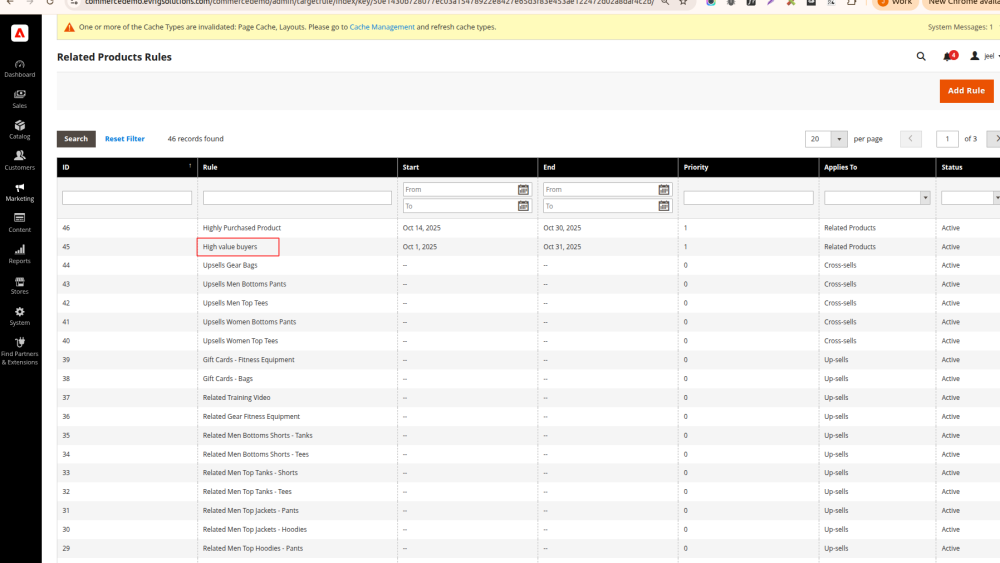Click the magnifier search icon in header
This screenshot has width=1000, height=563.
pos(921,57)
